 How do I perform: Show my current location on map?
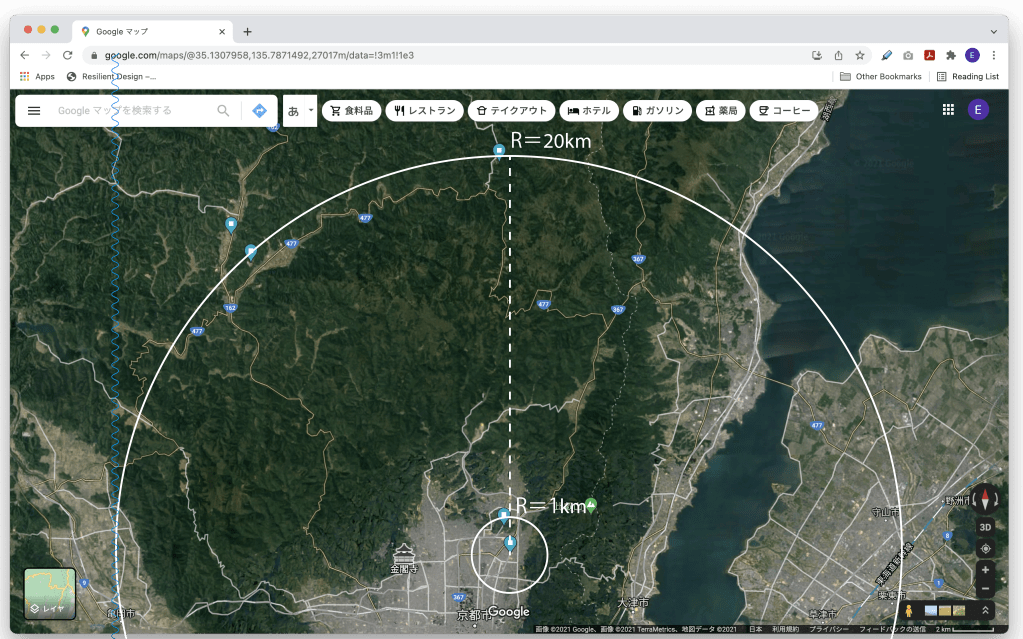(986, 548)
